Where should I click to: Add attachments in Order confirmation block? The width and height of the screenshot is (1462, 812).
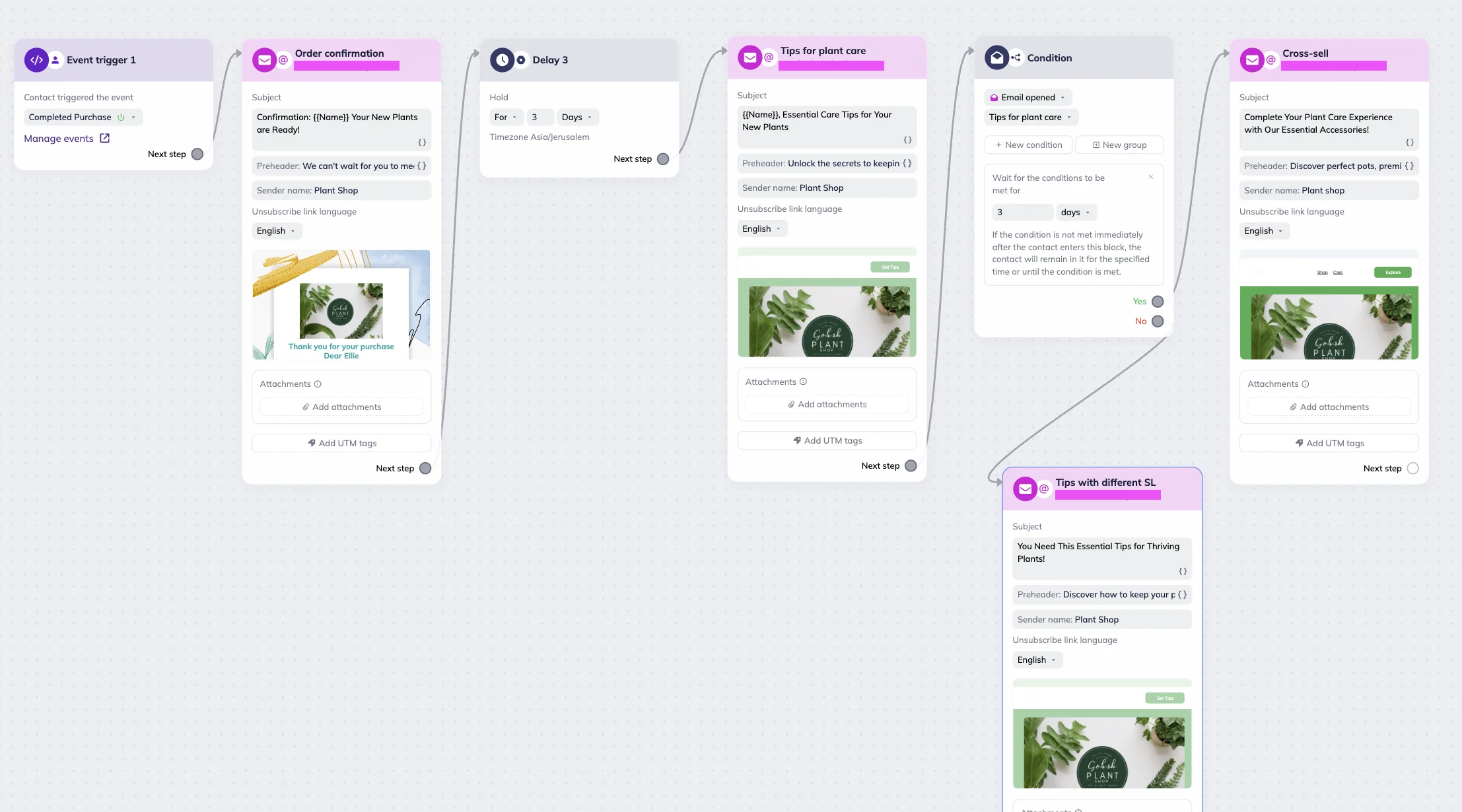pos(341,407)
